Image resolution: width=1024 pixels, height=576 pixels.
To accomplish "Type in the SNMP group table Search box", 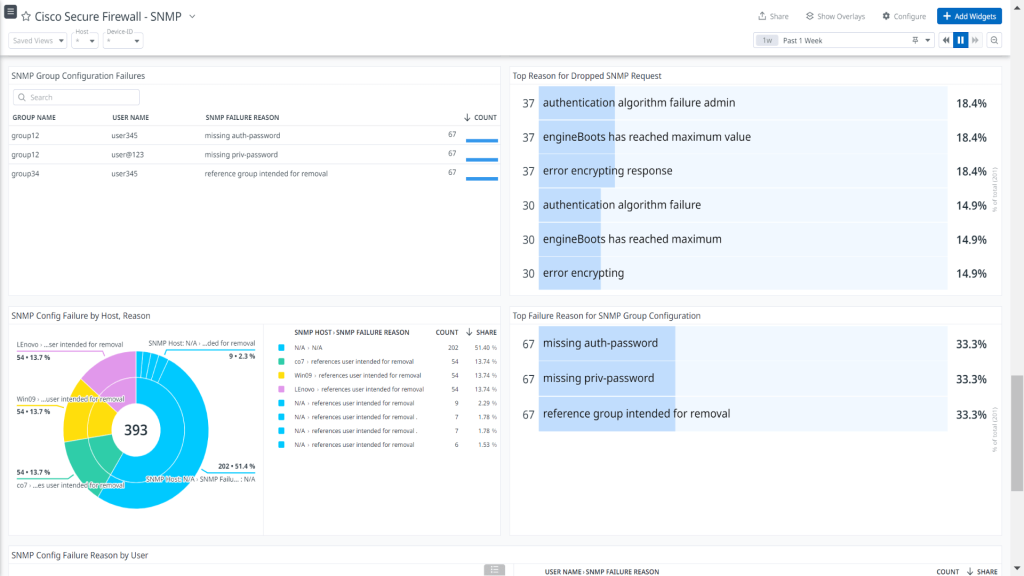I will [80, 97].
